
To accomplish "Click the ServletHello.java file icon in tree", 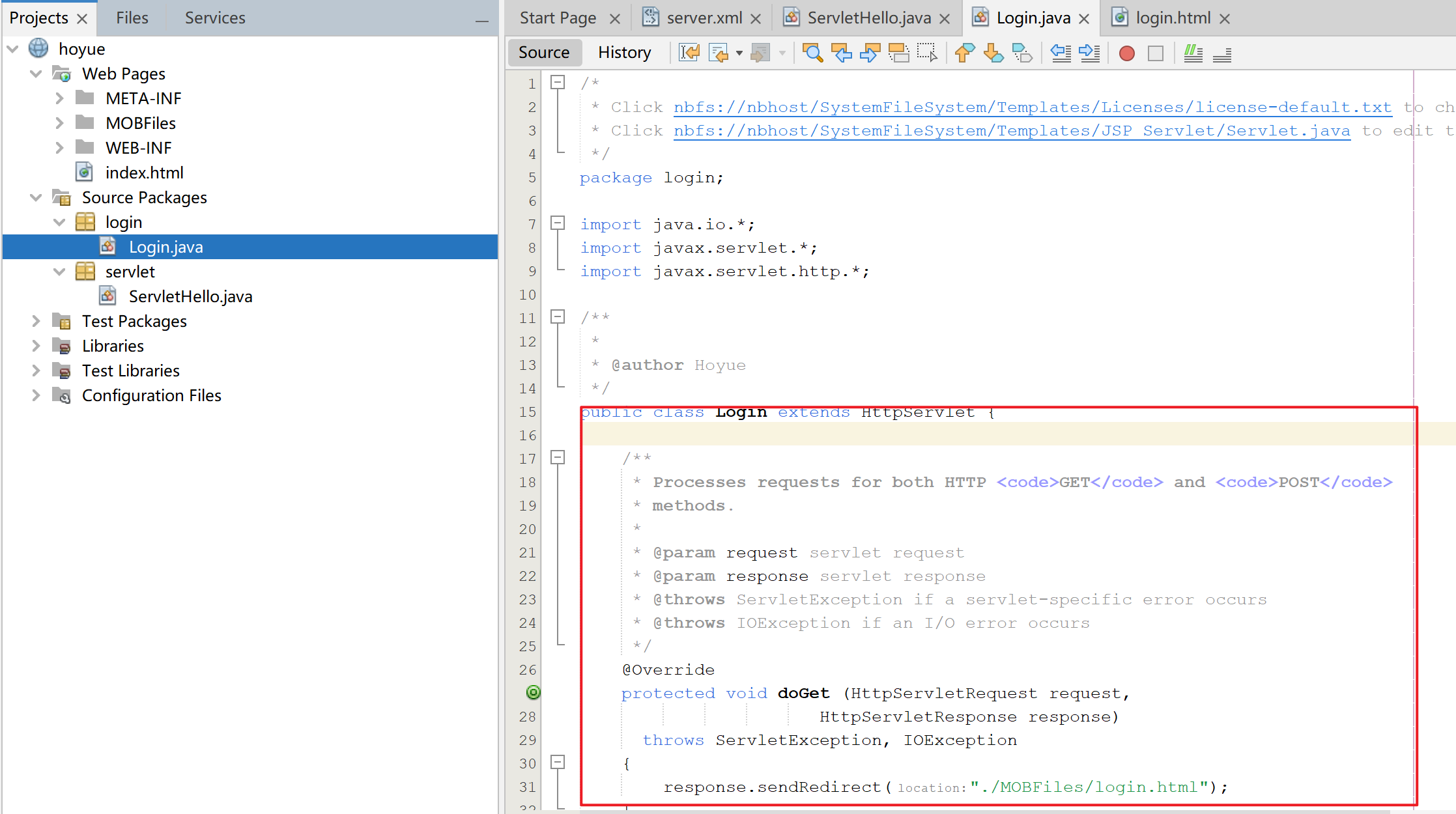I will [108, 296].
